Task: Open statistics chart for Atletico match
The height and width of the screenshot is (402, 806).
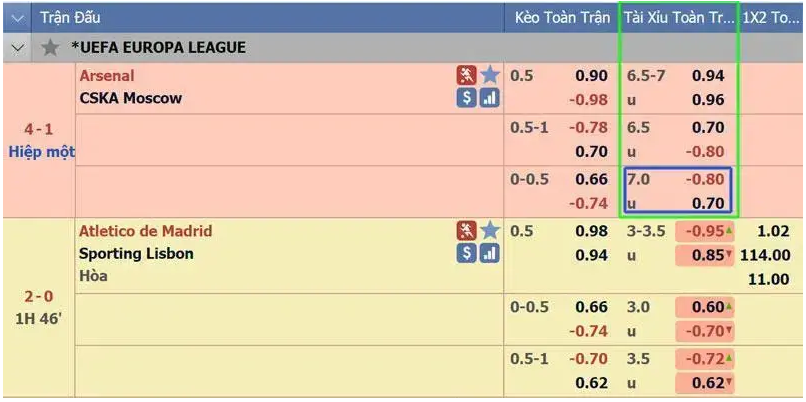Action: pos(489,254)
